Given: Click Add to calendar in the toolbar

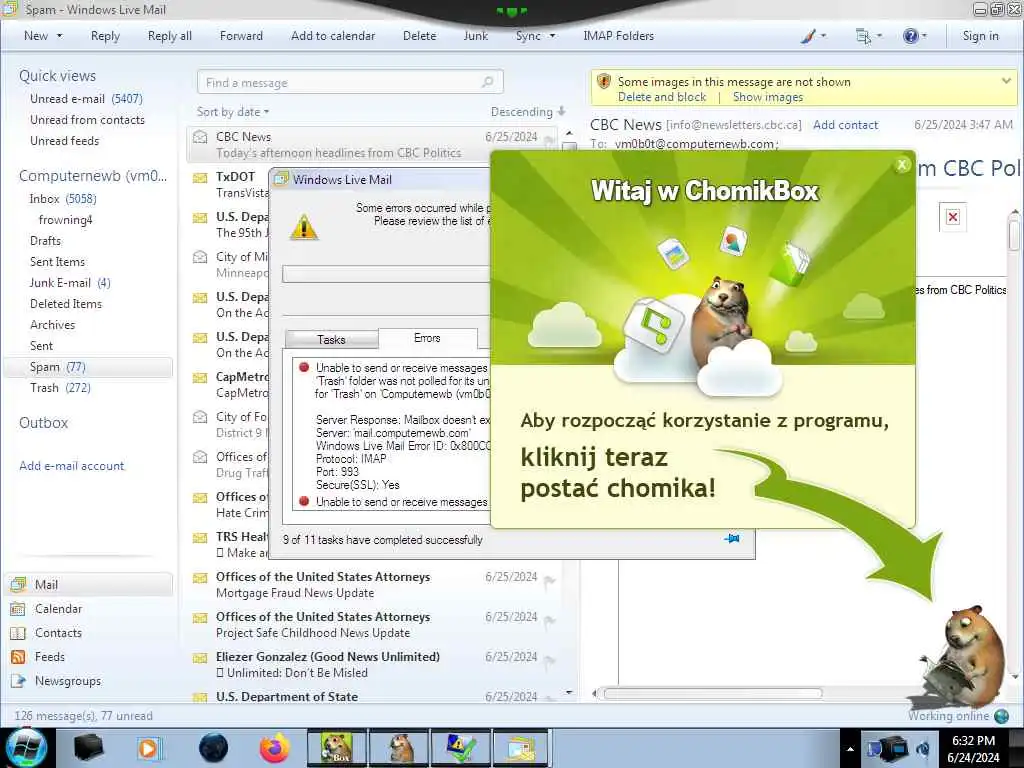Looking at the screenshot, I should click(333, 36).
